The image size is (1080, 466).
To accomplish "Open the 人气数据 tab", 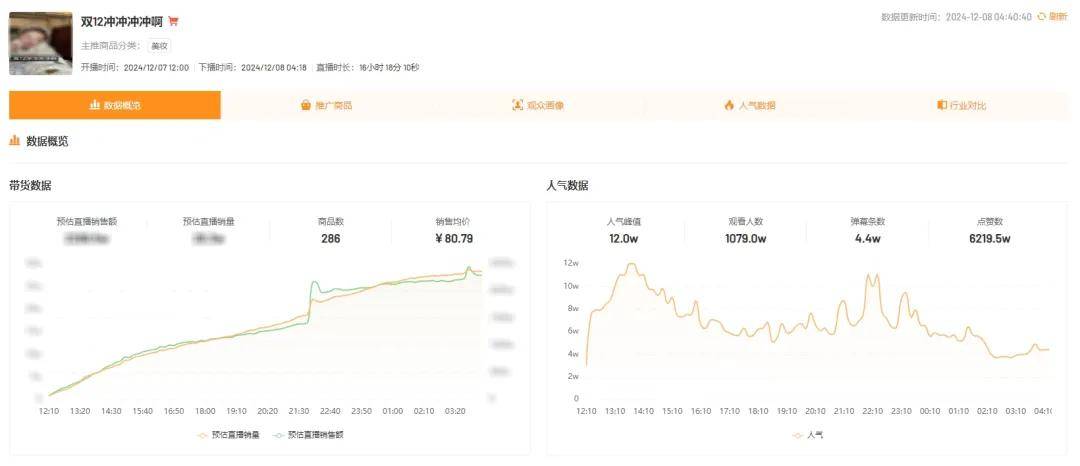I will [x=751, y=105].
